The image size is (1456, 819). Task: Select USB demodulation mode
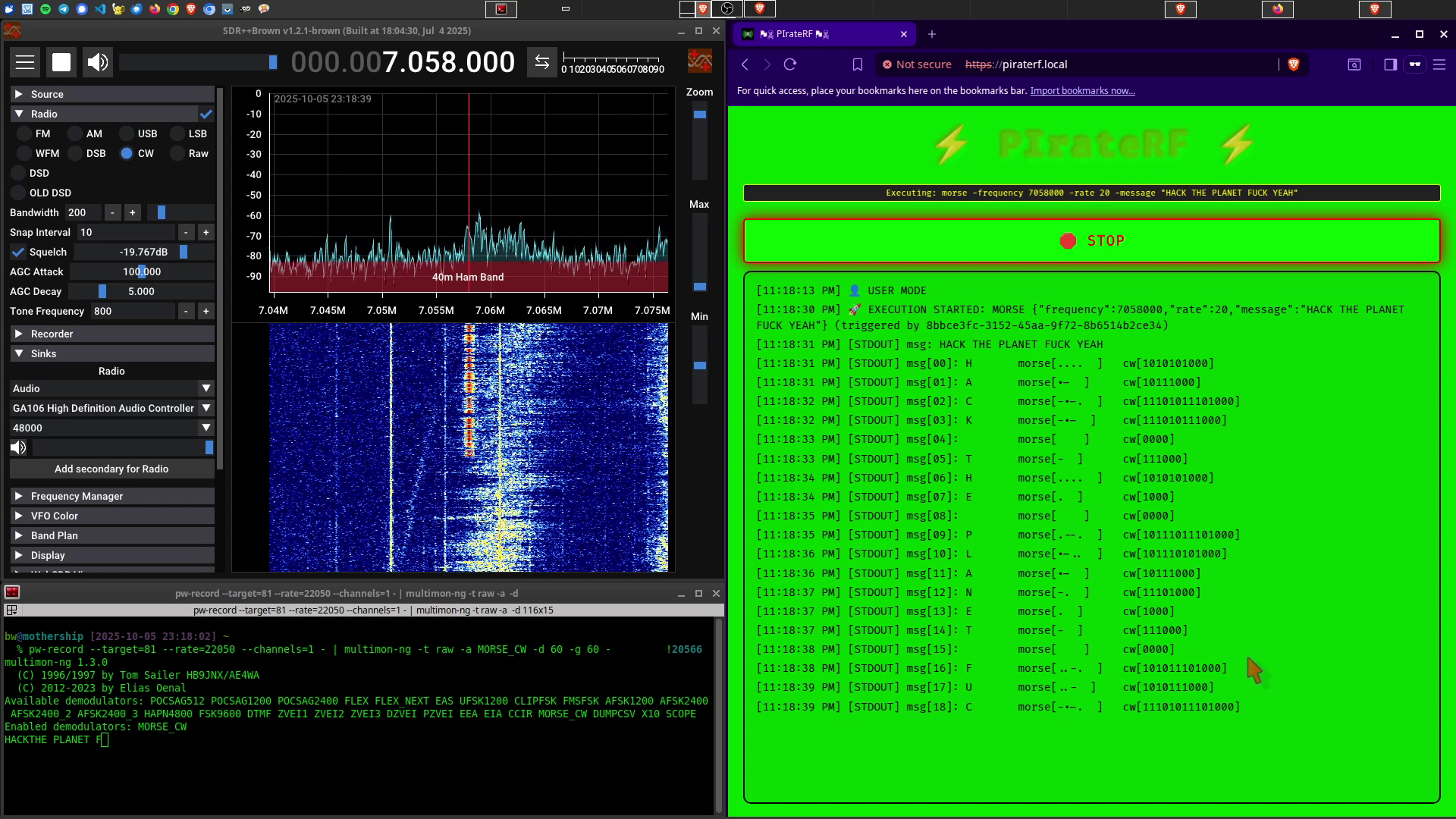coord(127,133)
